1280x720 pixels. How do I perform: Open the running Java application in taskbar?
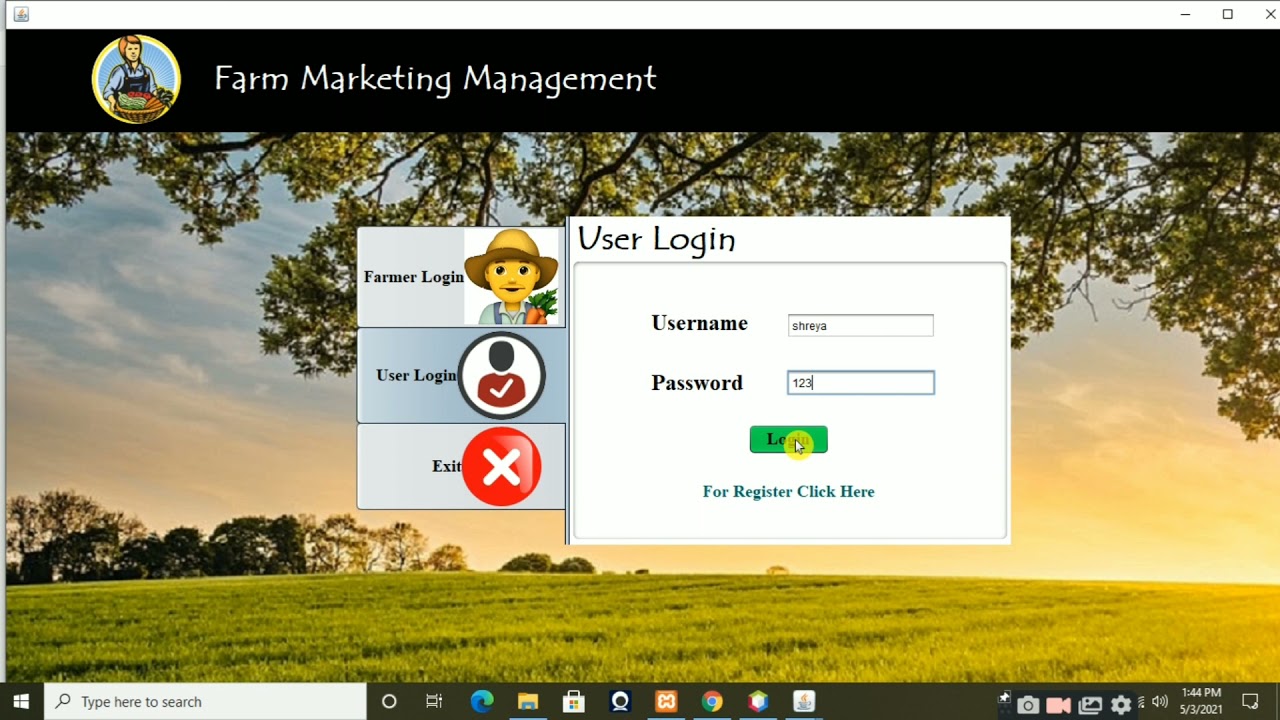(803, 701)
